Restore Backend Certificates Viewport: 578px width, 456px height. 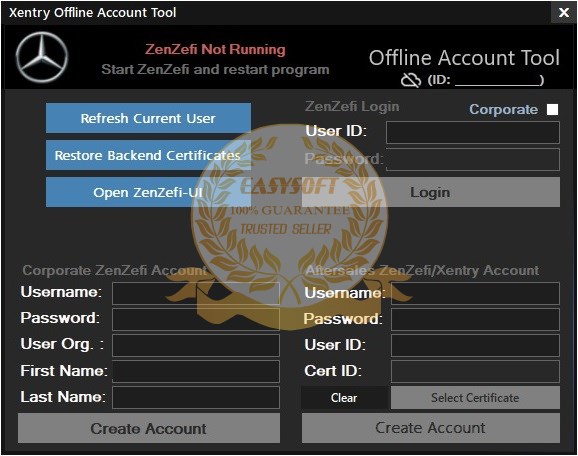(148, 155)
